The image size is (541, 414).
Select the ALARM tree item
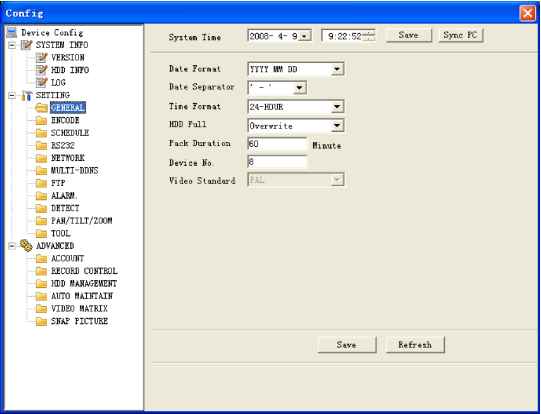(x=63, y=196)
